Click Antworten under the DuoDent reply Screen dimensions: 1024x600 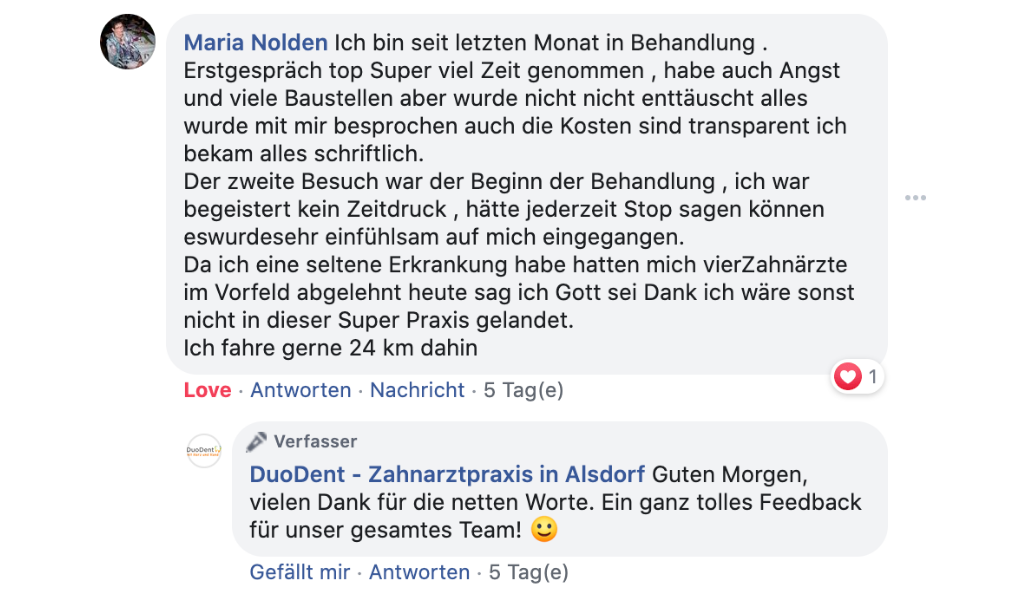click(419, 572)
